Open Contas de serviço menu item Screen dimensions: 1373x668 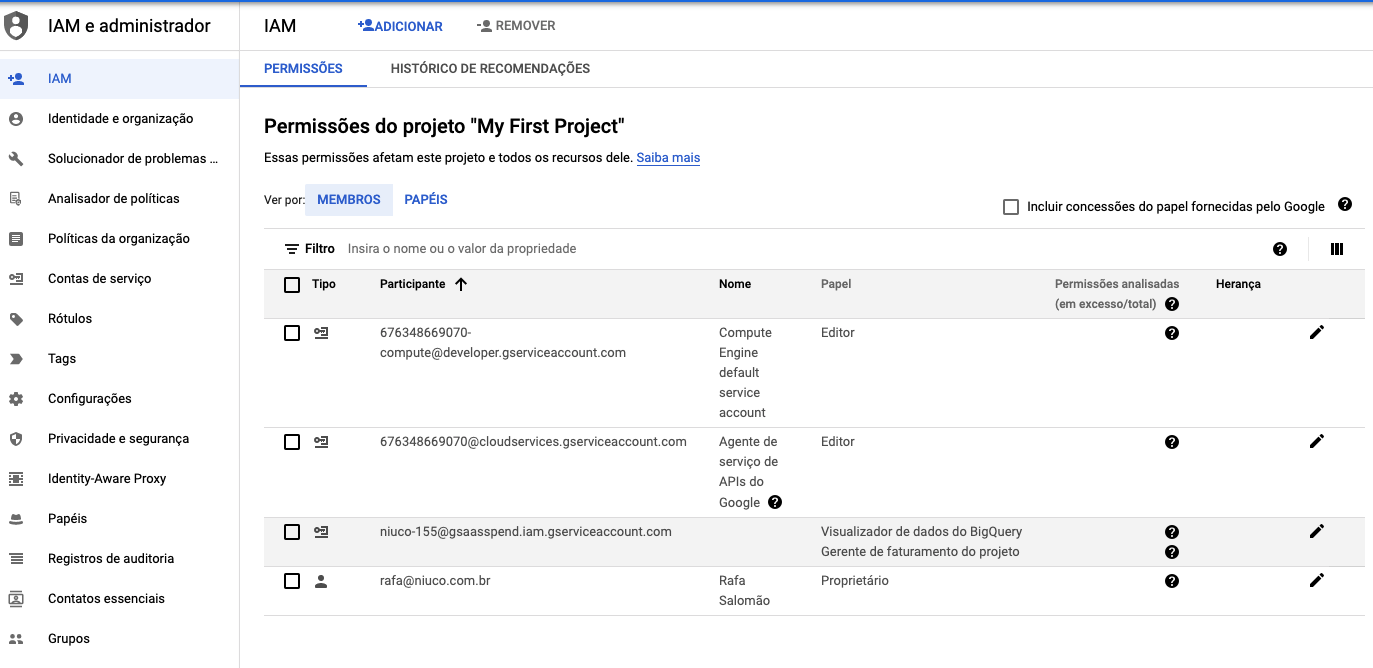(120, 279)
